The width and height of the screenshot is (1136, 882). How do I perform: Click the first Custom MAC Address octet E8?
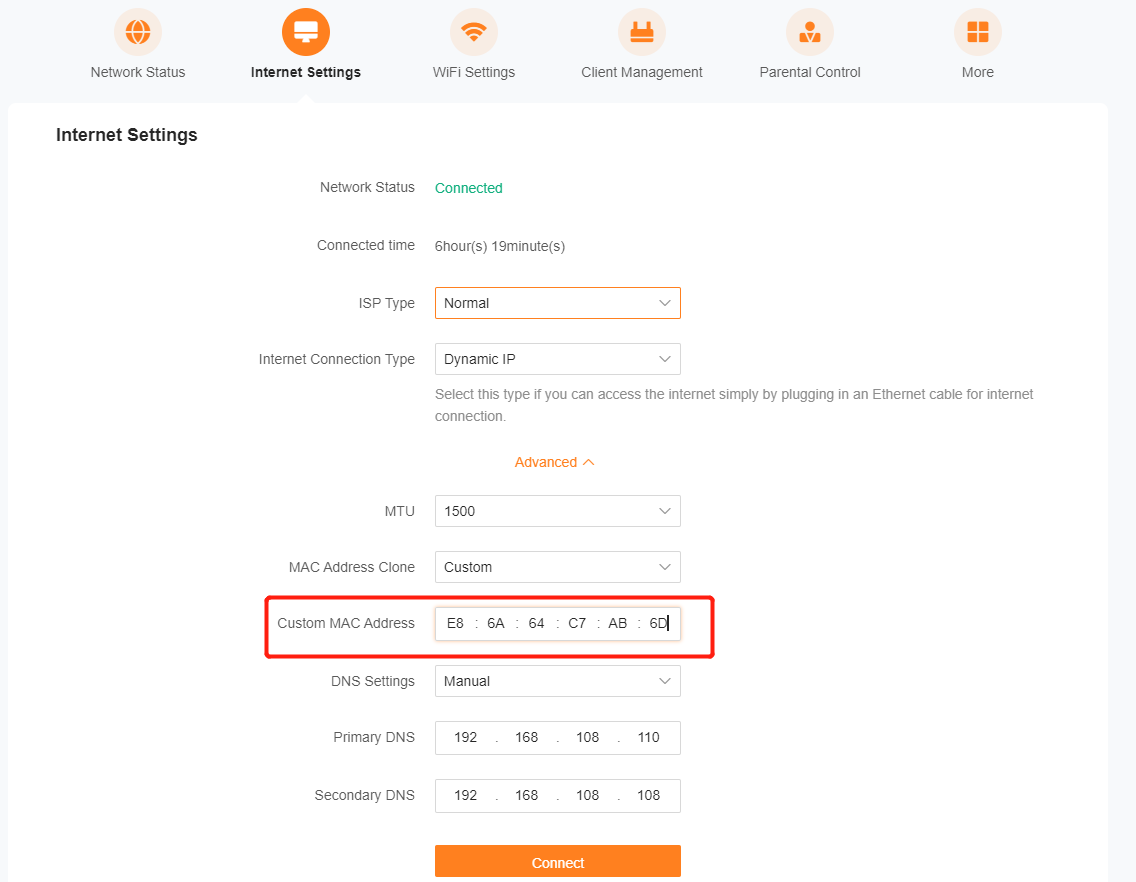[455, 623]
